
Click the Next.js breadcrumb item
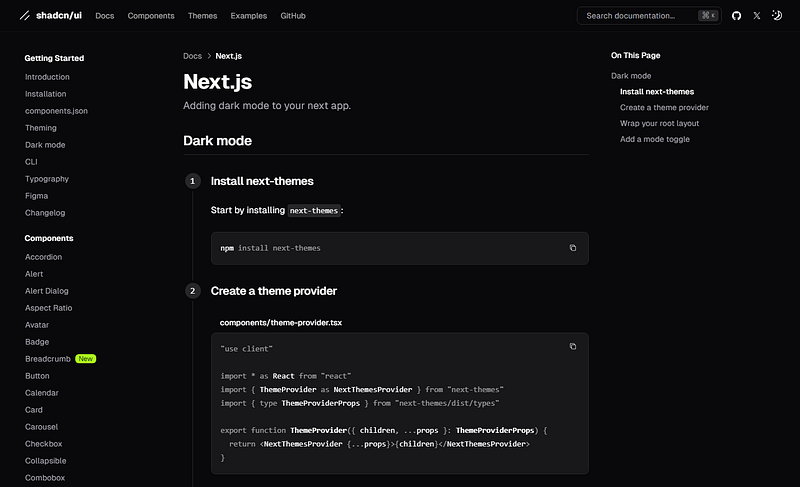pos(229,56)
